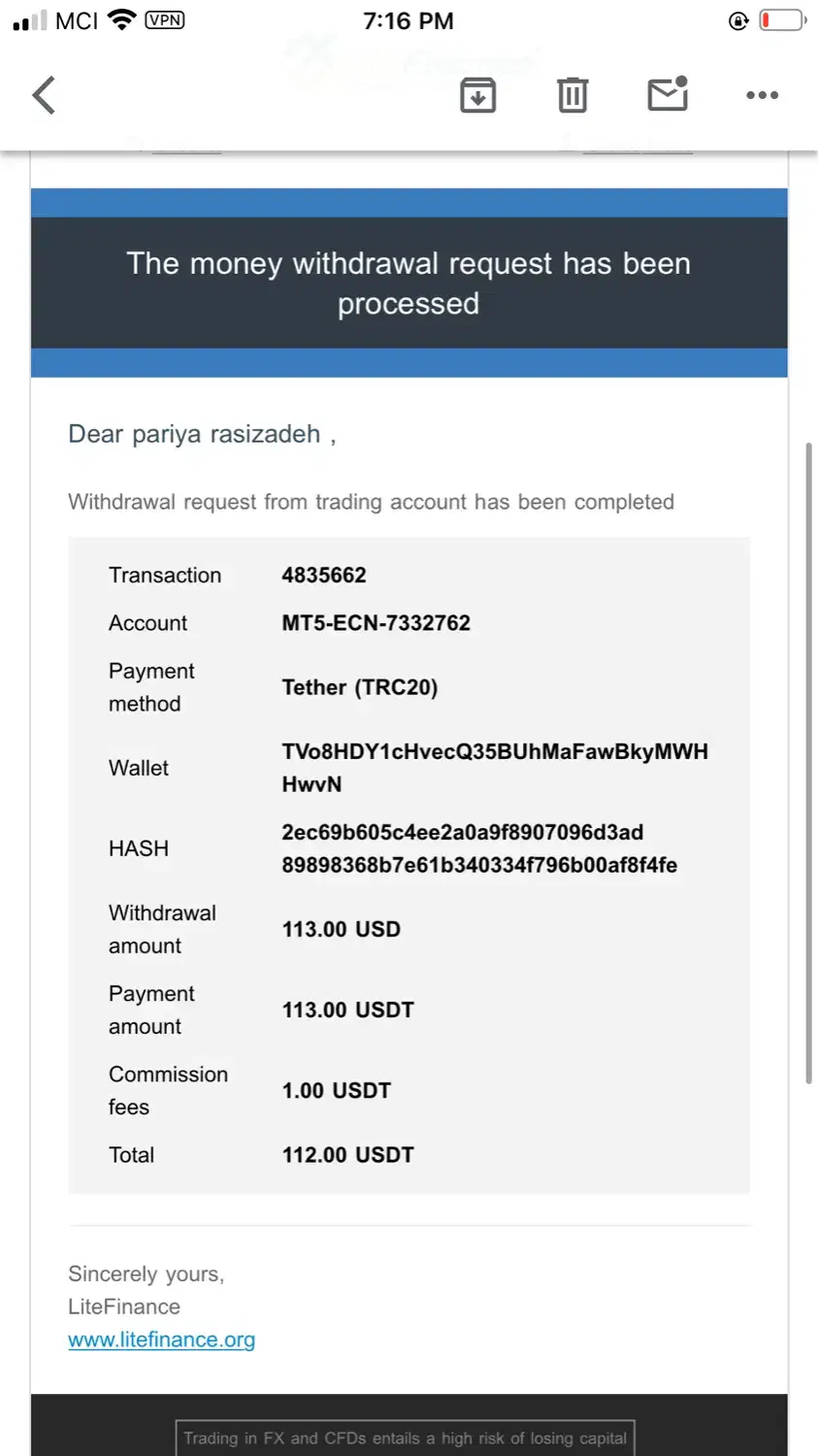Open the three-dot more options menu
The image size is (818, 1456).
coord(762,95)
